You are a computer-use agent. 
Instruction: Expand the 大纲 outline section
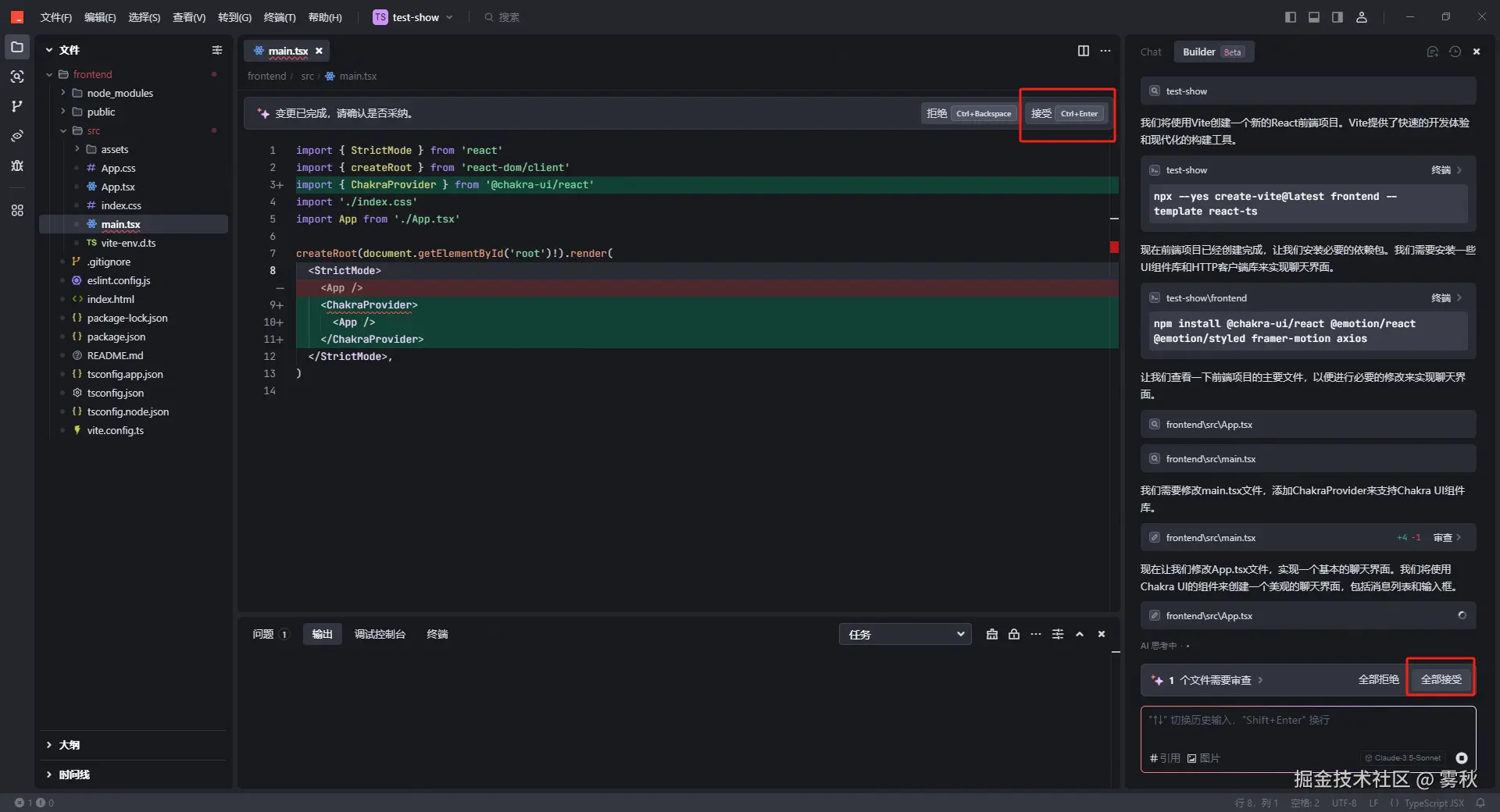point(49,745)
